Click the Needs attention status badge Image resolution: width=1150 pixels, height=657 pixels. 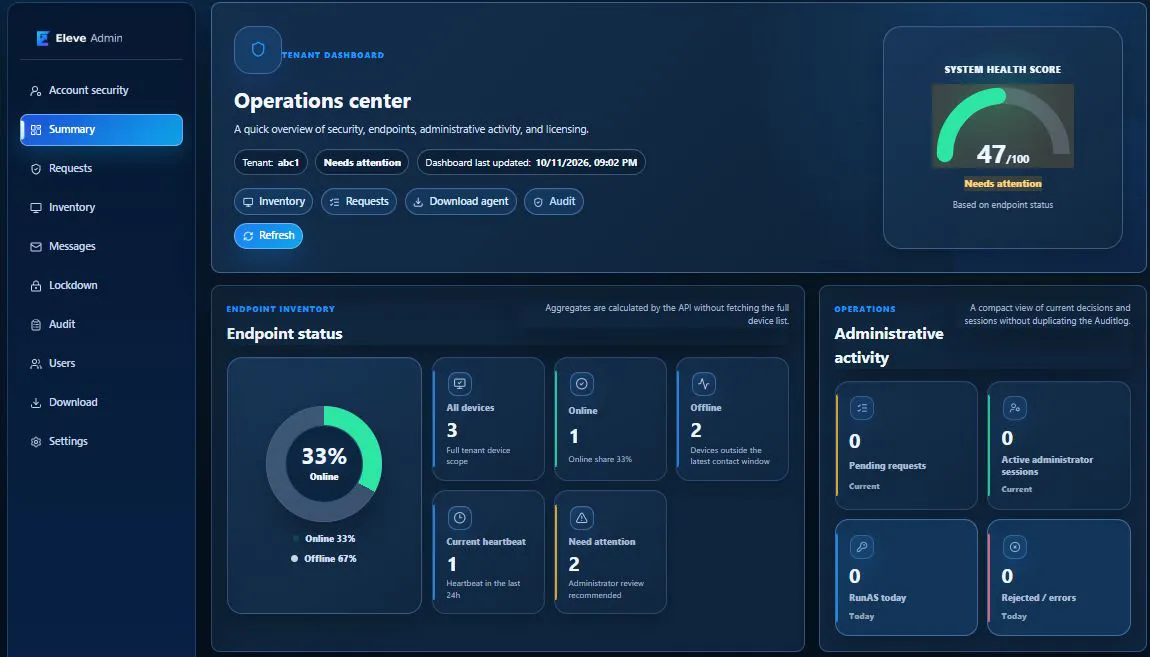(x=362, y=163)
